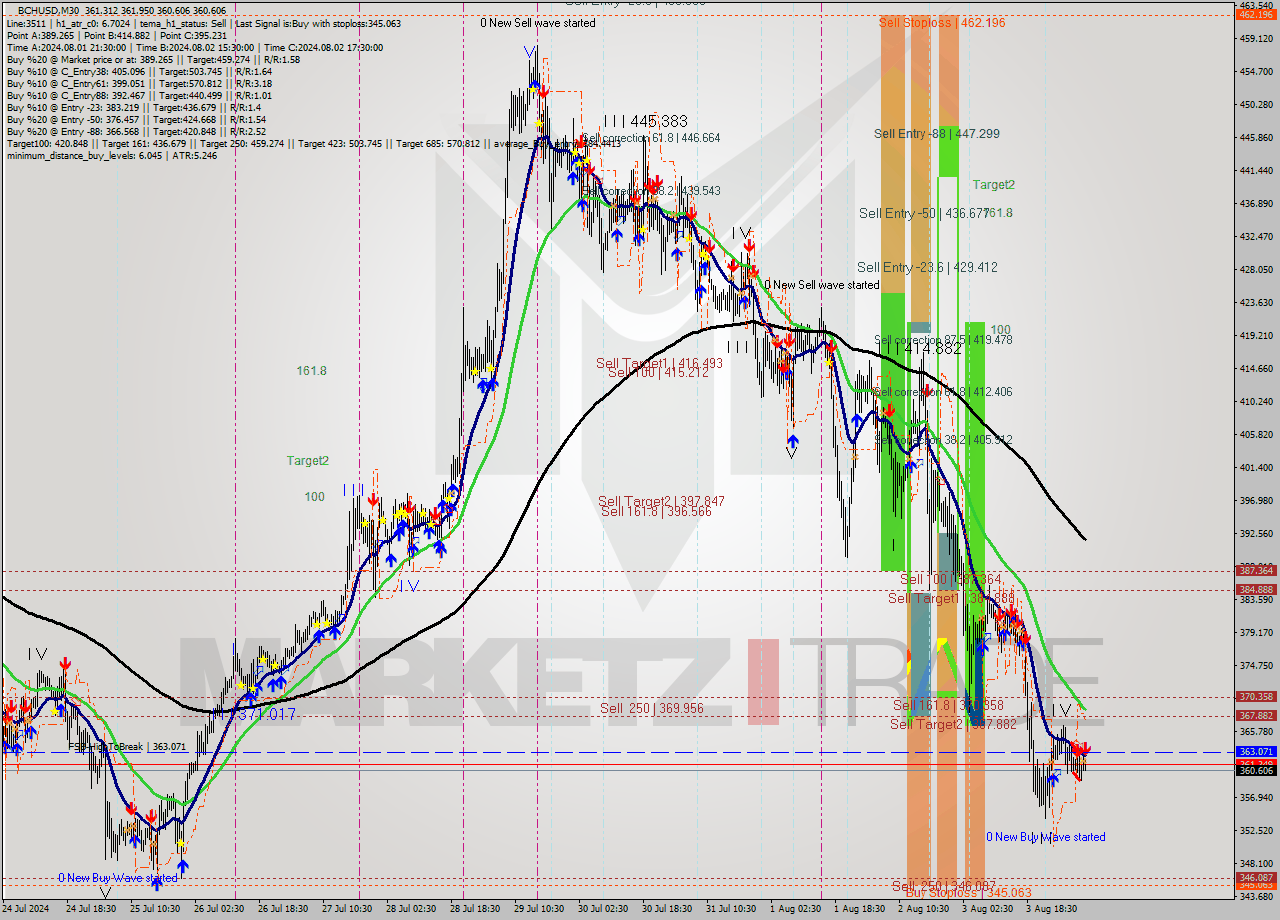Select the 'Line:3511 | h1_atr_c0' info line
Screen dimensions: 1280x920
point(204,23)
